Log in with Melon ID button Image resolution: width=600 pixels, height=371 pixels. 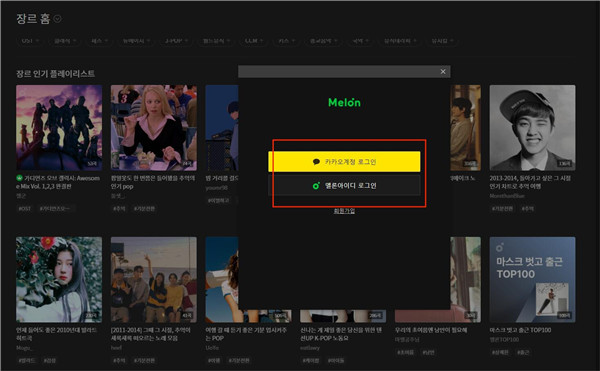coord(344,186)
